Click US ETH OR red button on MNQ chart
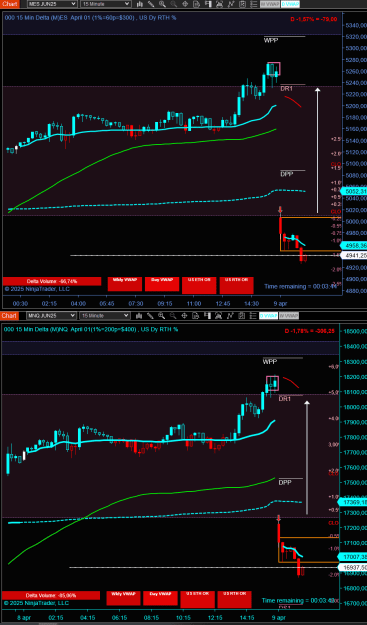 [x=197, y=599]
